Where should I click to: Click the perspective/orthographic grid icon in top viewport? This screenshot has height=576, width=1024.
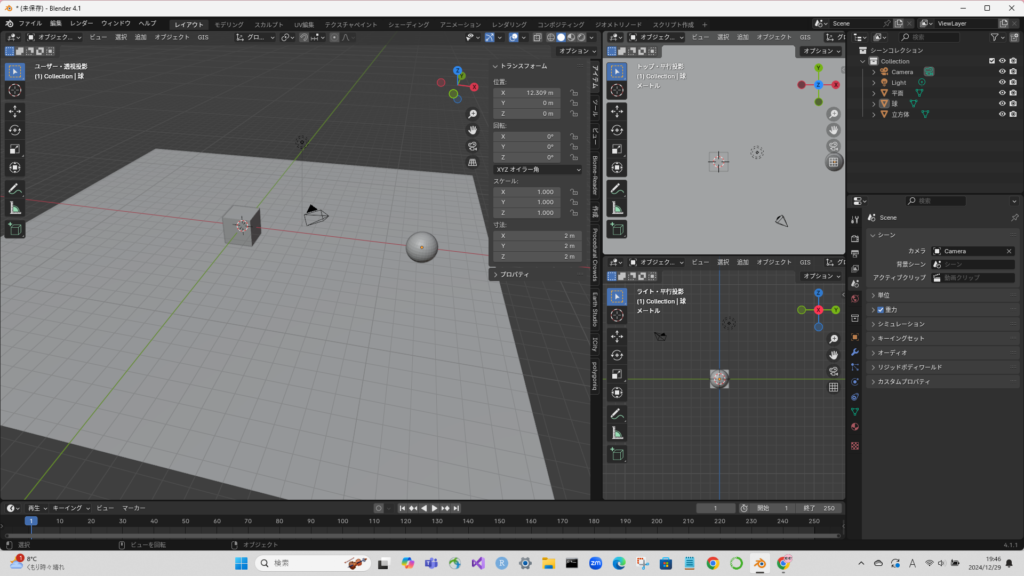[834, 162]
